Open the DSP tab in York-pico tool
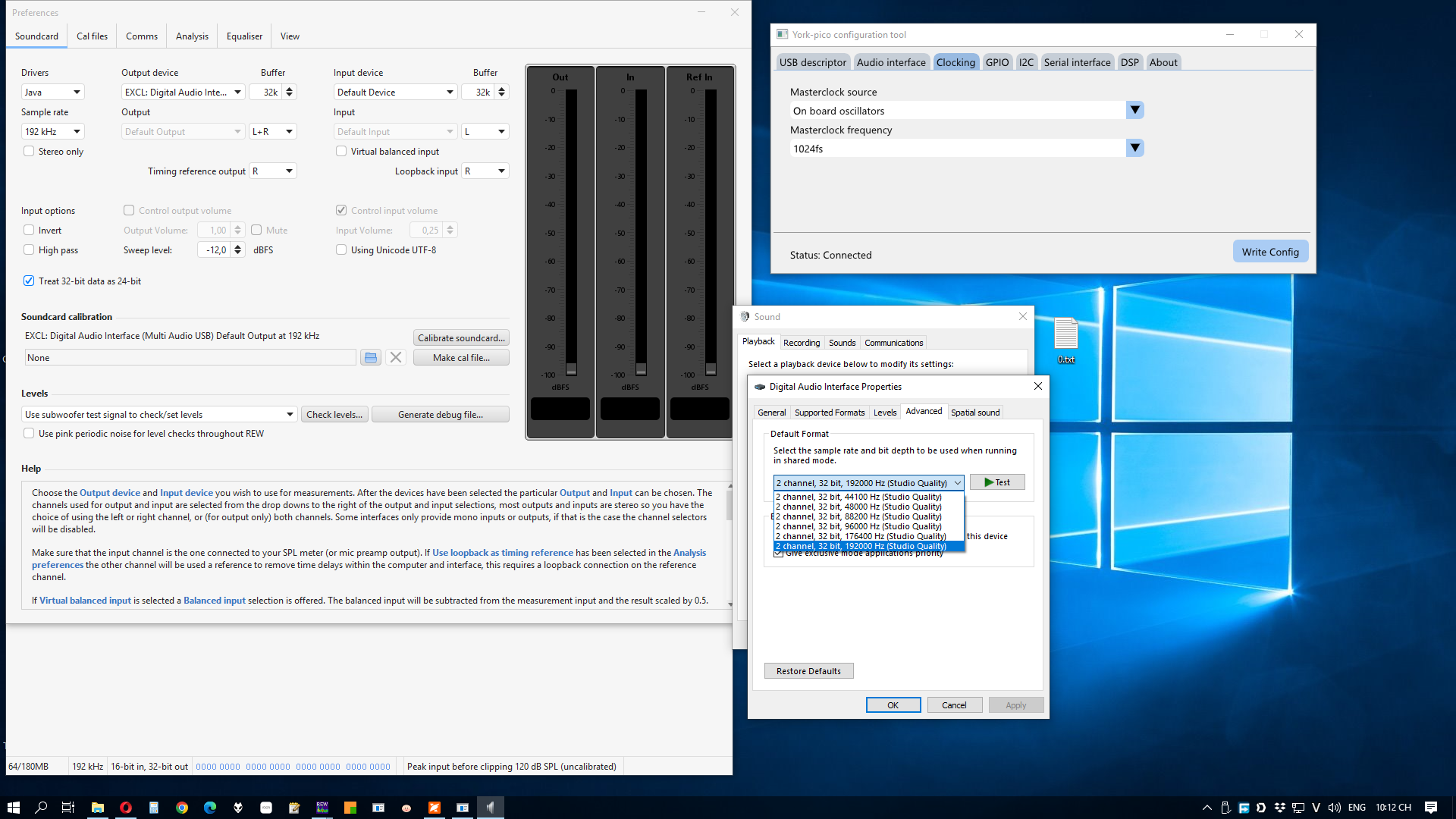The height and width of the screenshot is (819, 1456). coord(1129,62)
